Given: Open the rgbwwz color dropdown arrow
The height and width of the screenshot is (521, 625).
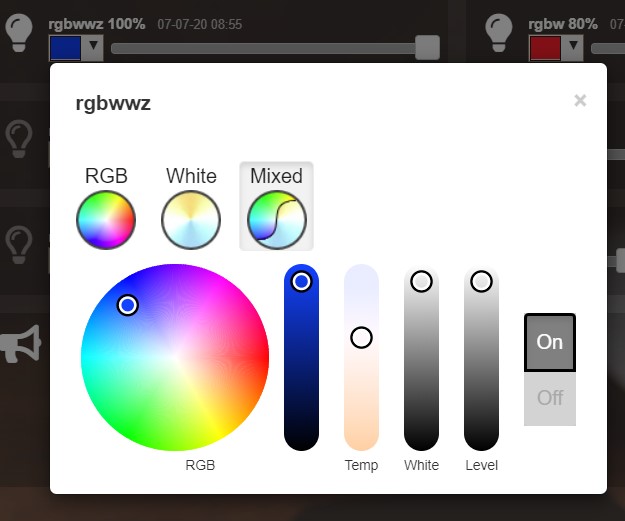Looking at the screenshot, I should coord(93,47).
